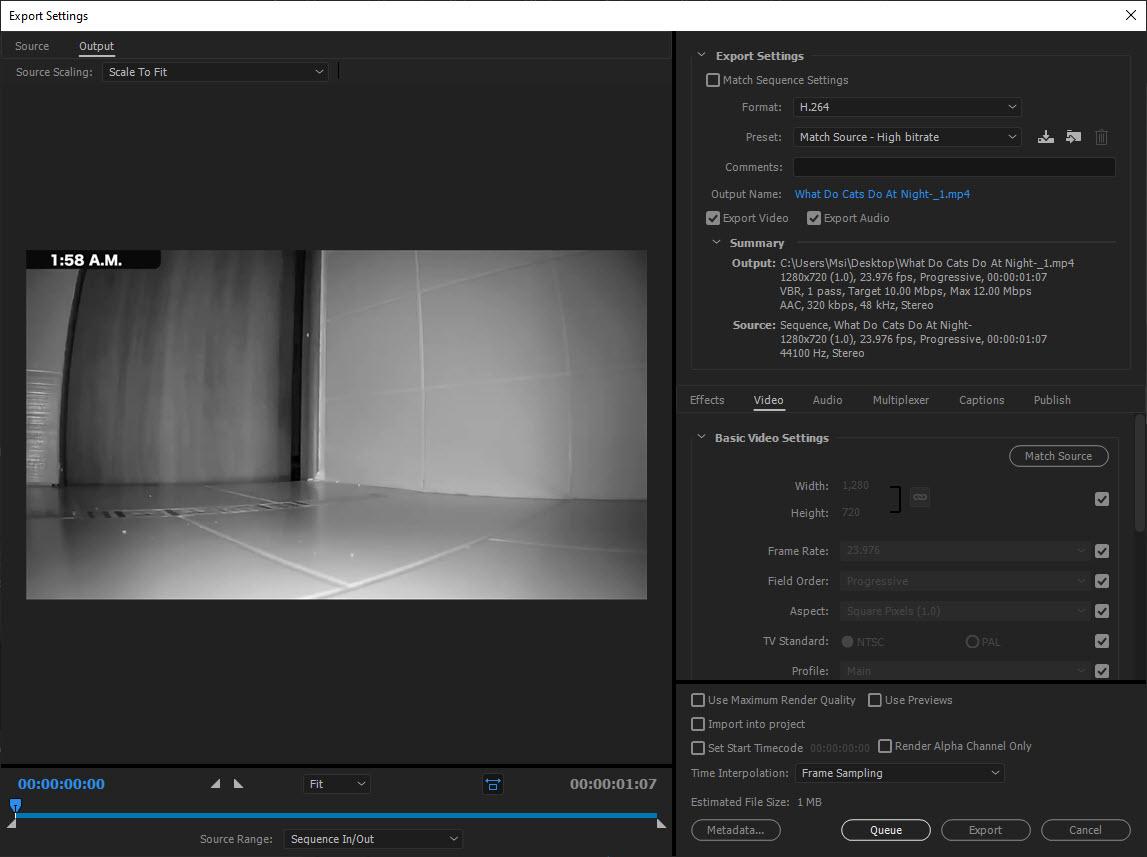
Task: Click the current timecode 00:00:00:00
Action: coord(61,784)
